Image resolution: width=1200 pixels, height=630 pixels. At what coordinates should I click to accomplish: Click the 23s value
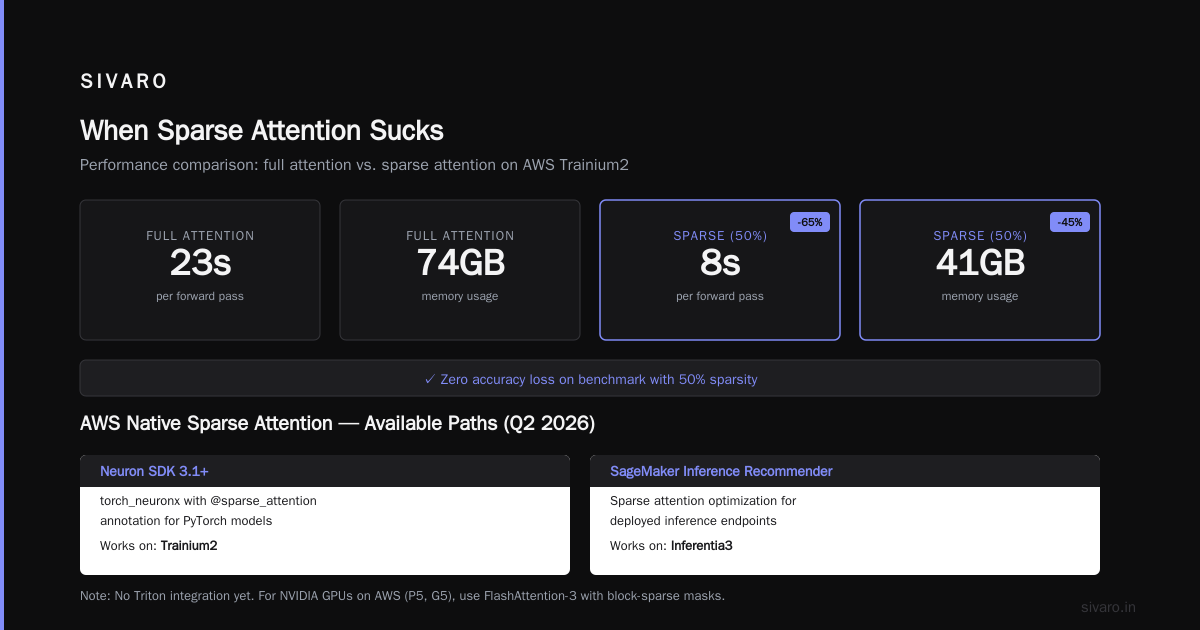[200, 263]
